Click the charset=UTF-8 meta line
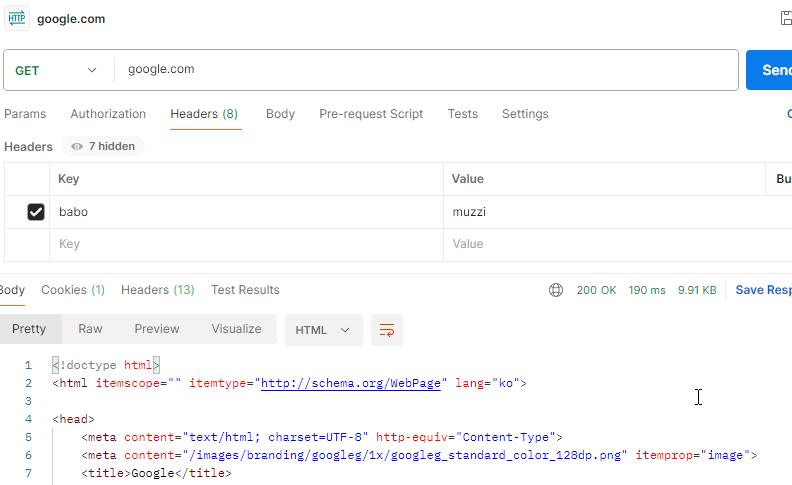Screen dimensions: 792x485 (322, 438)
